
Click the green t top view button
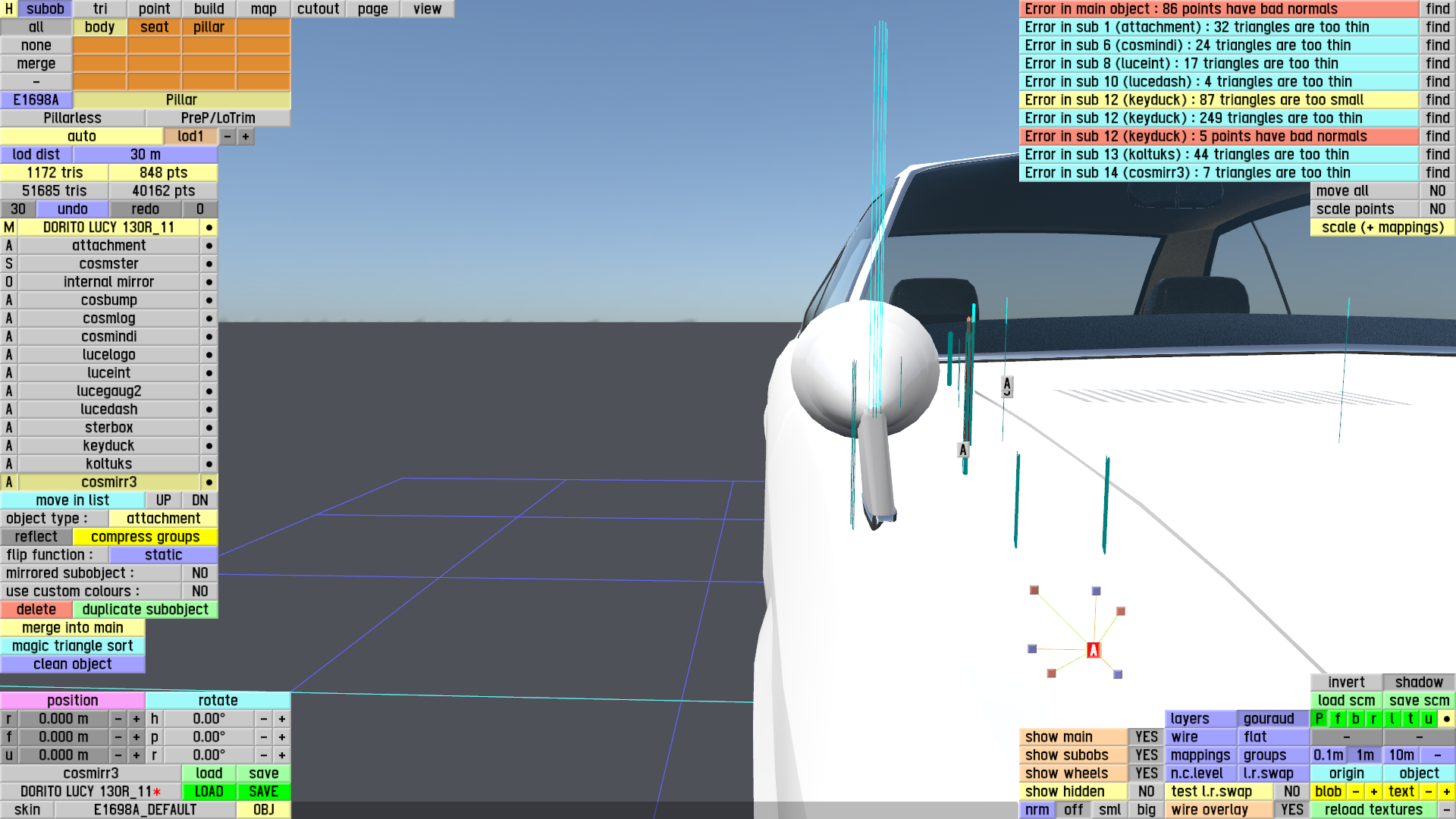[x=1410, y=719]
